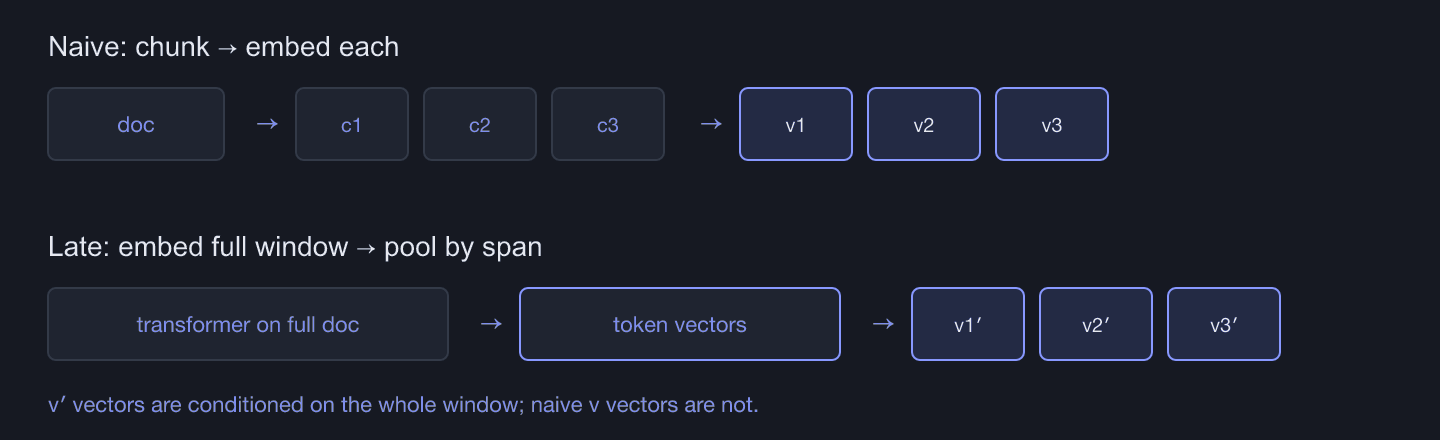Click the arrow after token vectors
1440x440 pixels.
click(x=882, y=324)
